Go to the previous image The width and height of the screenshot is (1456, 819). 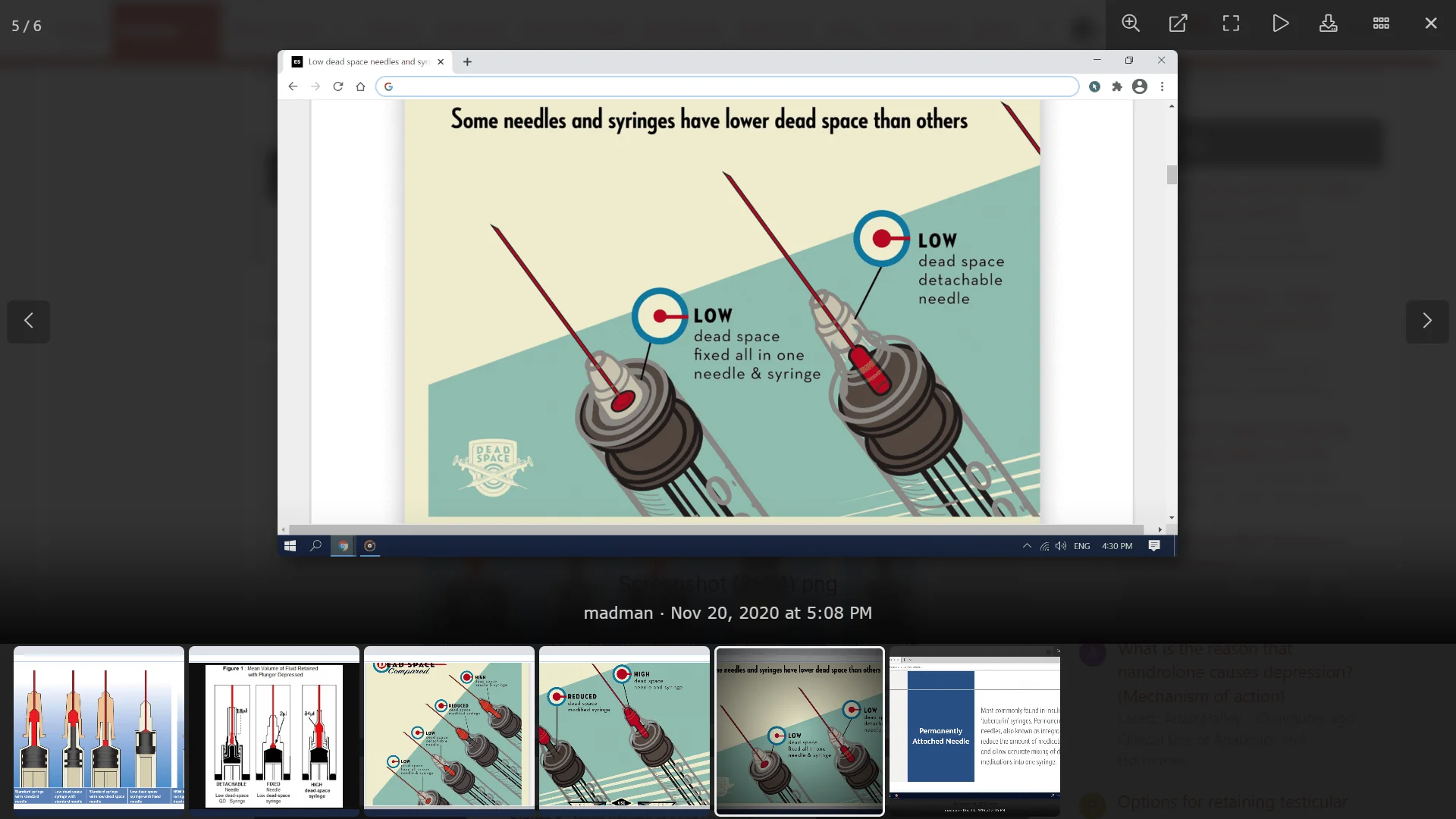29,322
